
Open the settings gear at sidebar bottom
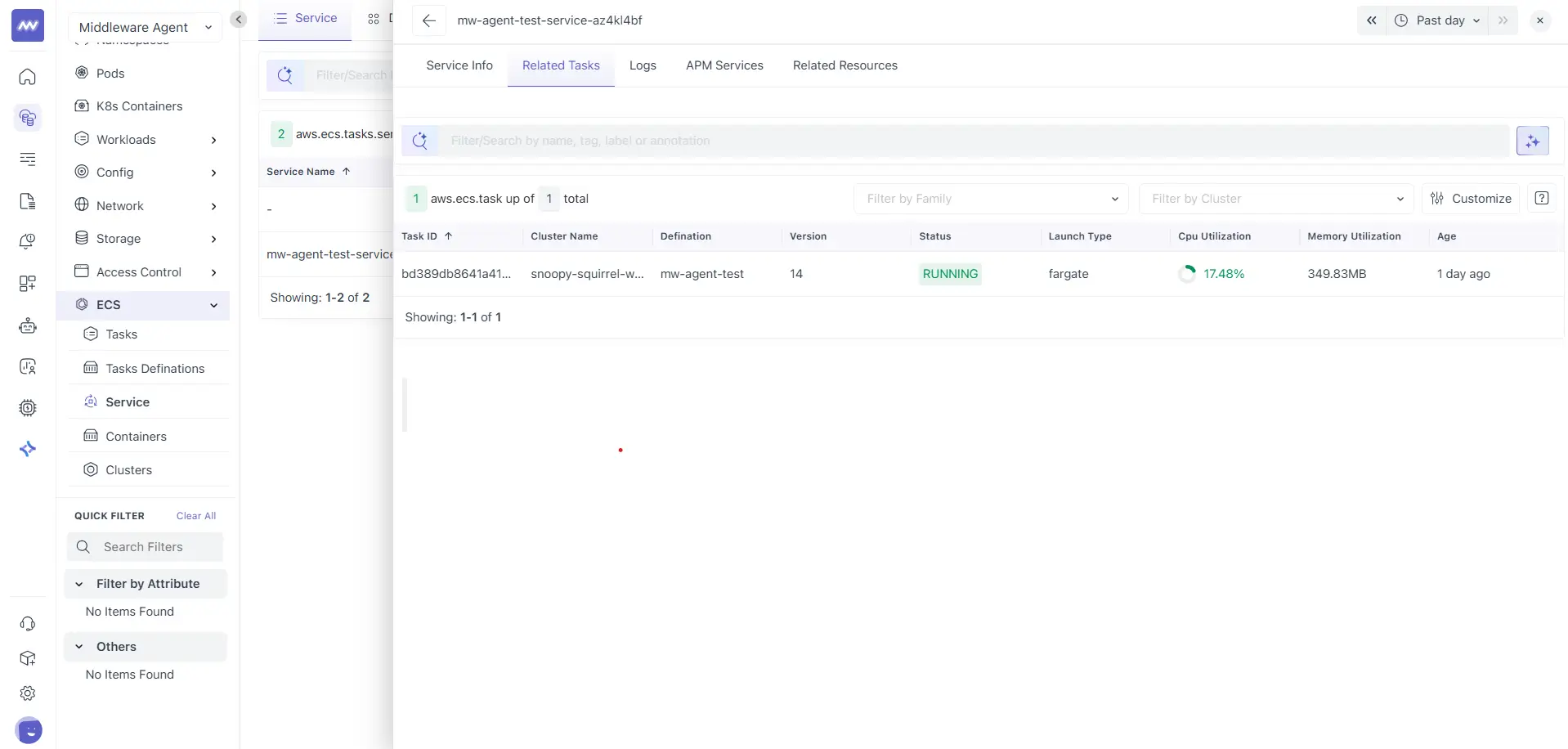coord(27,693)
